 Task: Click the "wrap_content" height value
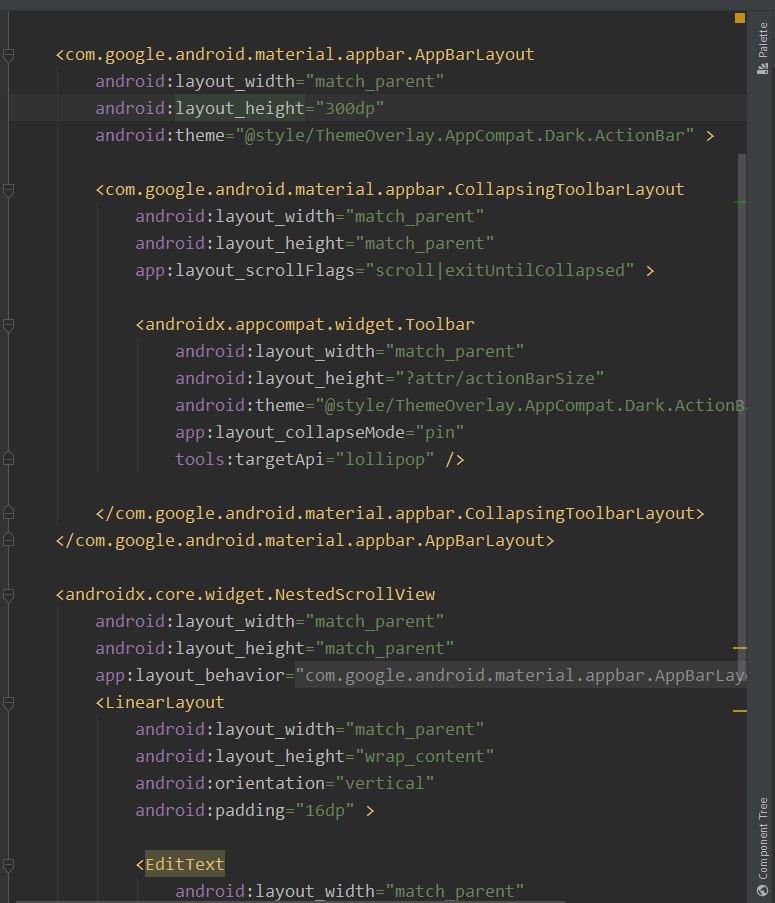point(425,757)
